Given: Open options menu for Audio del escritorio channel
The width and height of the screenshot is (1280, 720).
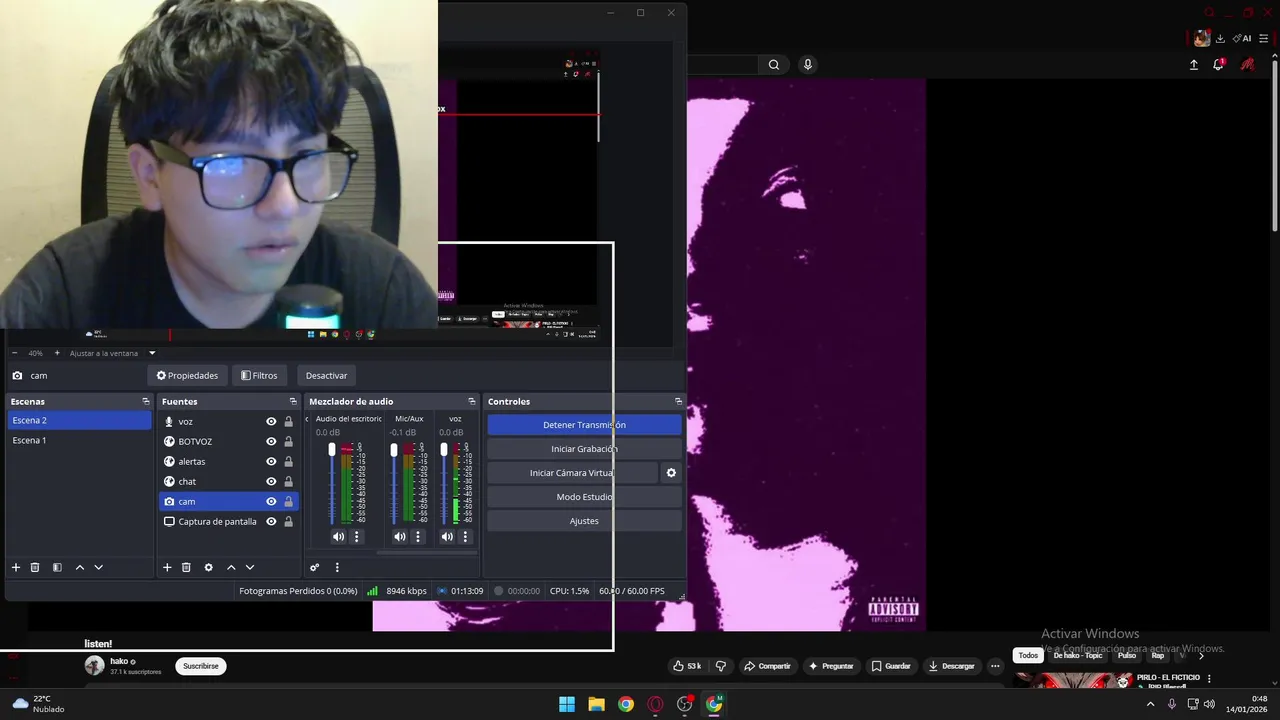Looking at the screenshot, I should [x=356, y=537].
